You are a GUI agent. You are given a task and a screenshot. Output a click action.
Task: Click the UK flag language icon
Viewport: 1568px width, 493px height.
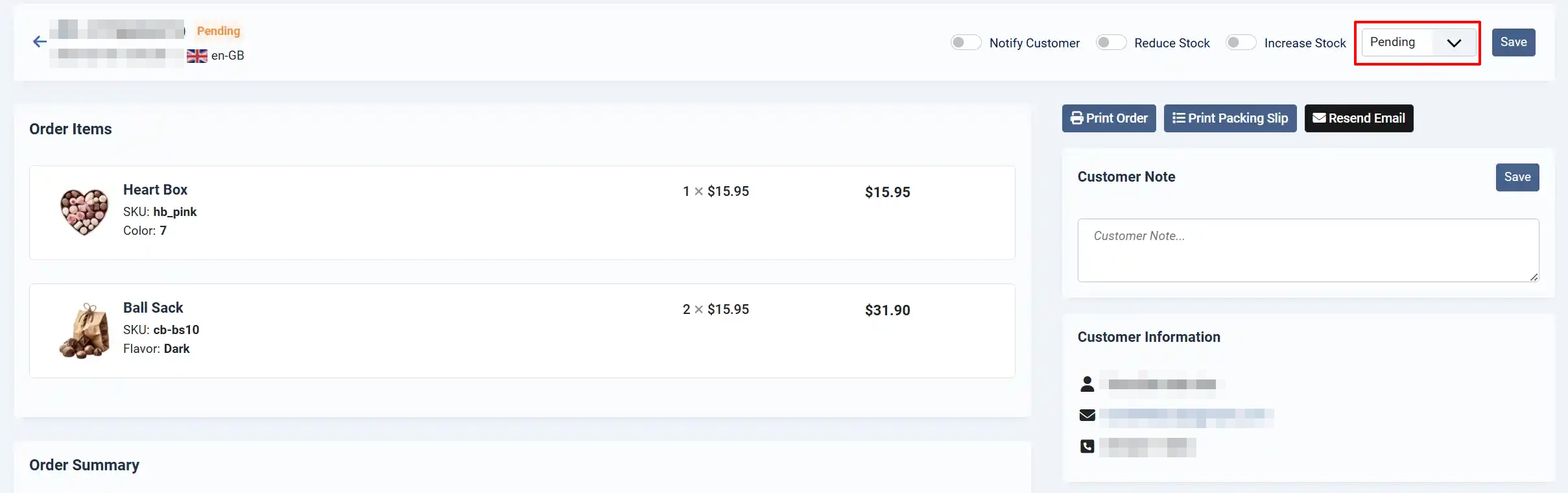[197, 56]
